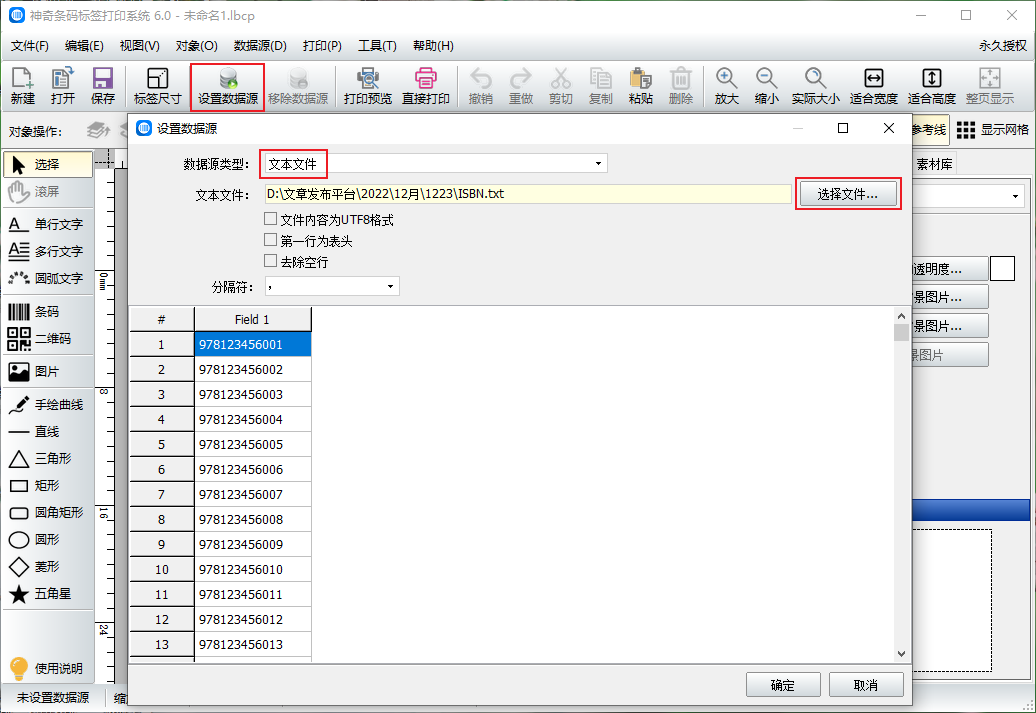Click the 选择 selection tool
Viewport: 1036px width, 713px height.
pyautogui.click(x=48, y=164)
